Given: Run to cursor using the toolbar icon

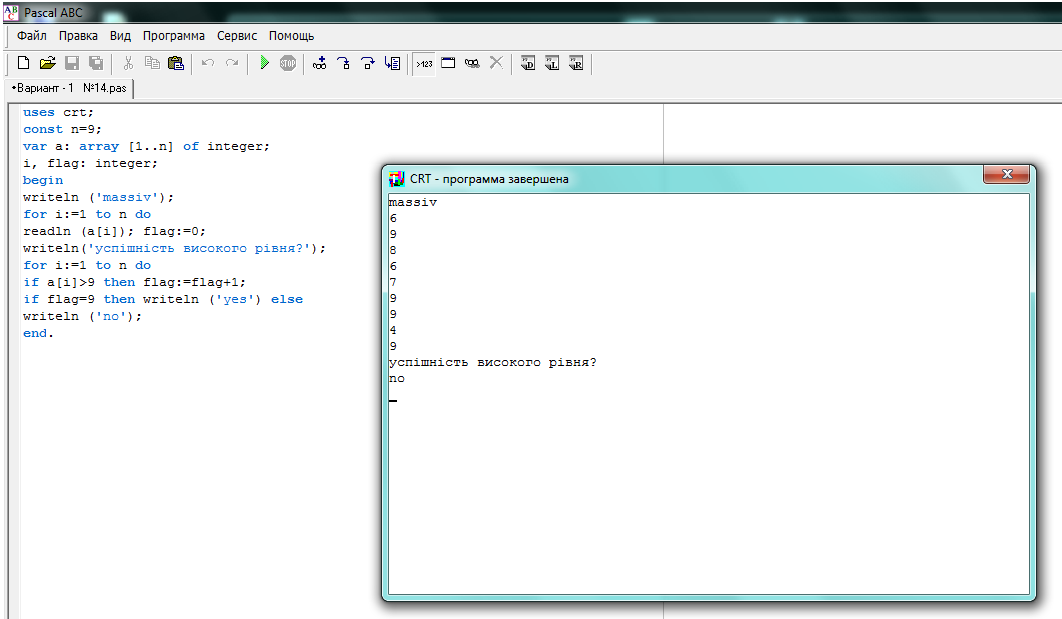Looking at the screenshot, I should click(x=392, y=63).
